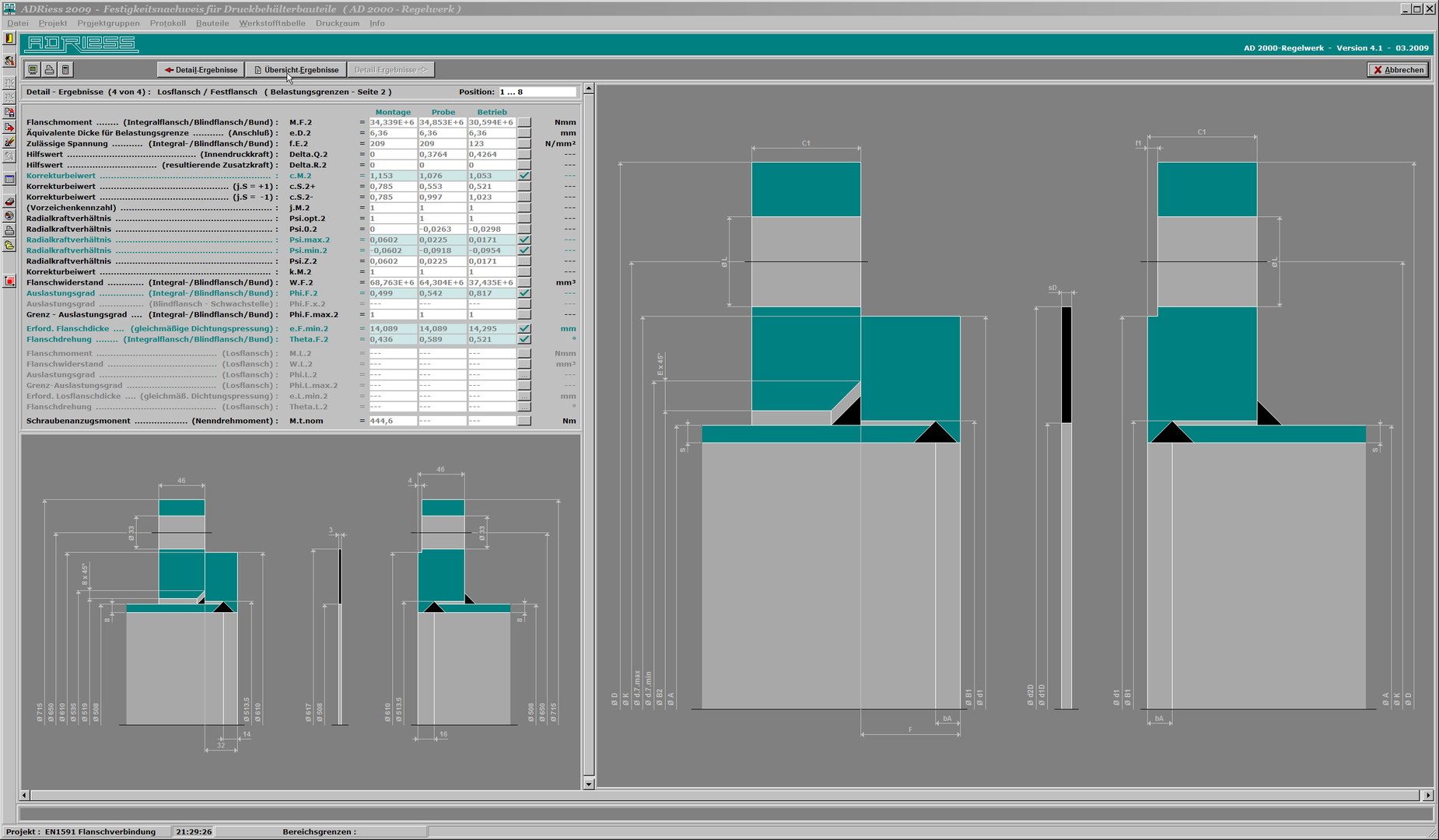
Task: Toggle the Theta.F.2 Flanschdrehung checkmark
Action: (524, 339)
